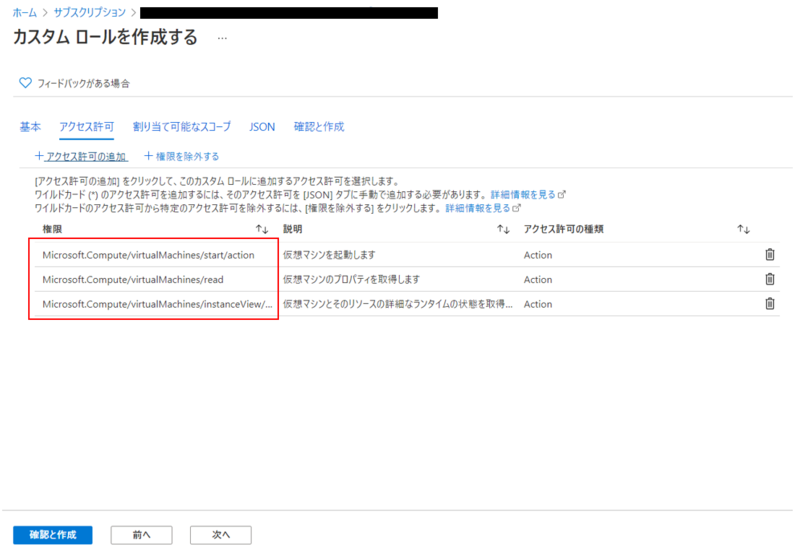
Task: Click the plus アクセス許可の追加 button
Action: click(81, 156)
